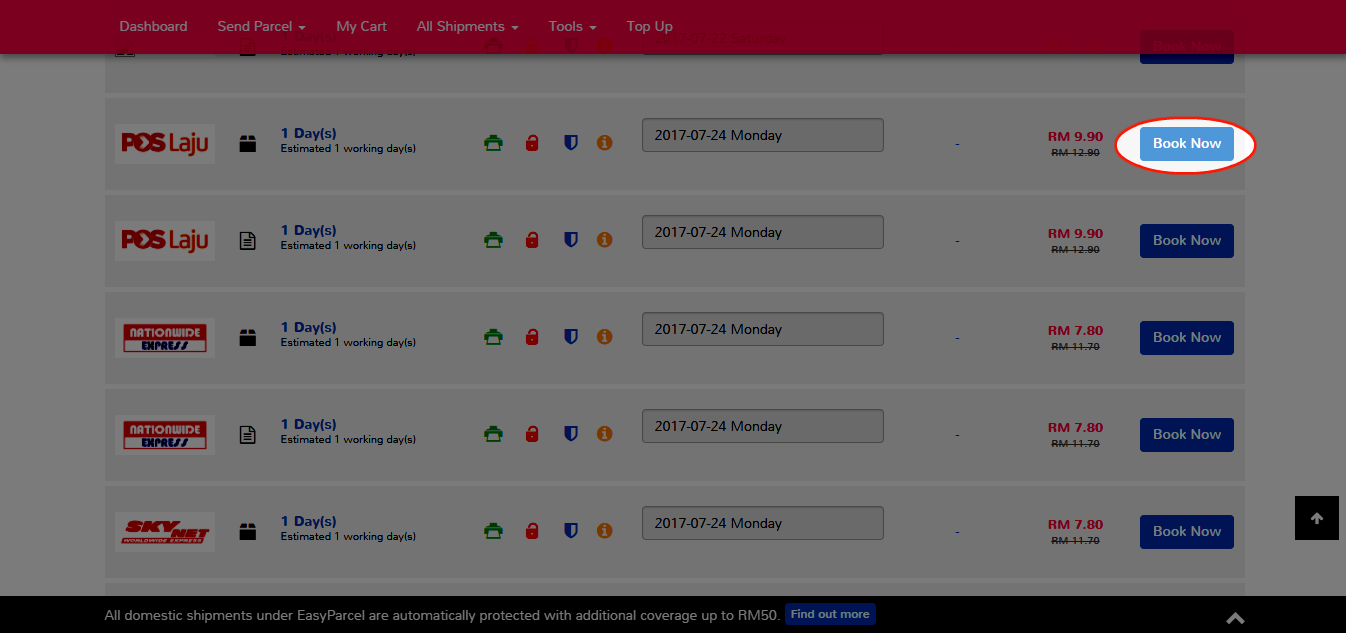This screenshot has height=633, width=1346.
Task: Click the info icon in Nationwide Express parcel row
Action: (604, 337)
